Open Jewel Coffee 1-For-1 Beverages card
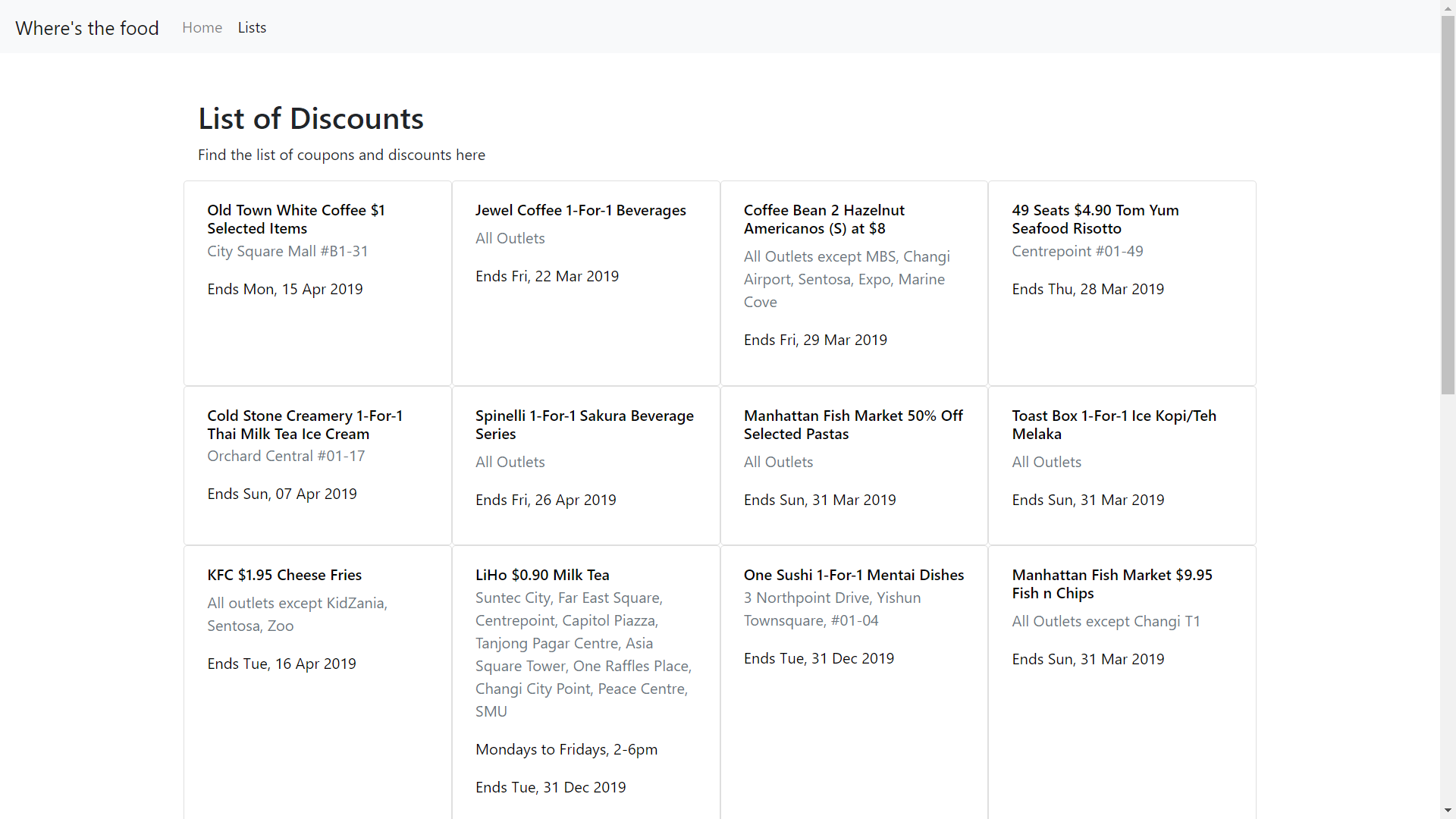 point(580,210)
